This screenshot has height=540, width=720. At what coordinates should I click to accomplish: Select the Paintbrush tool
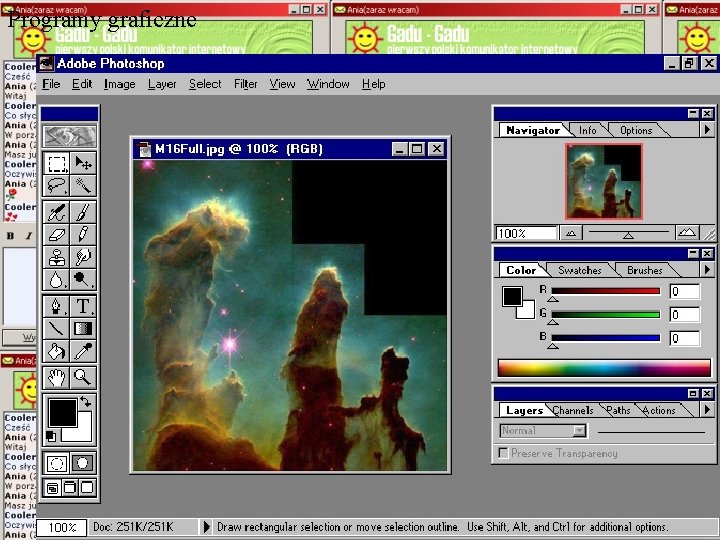[x=83, y=213]
